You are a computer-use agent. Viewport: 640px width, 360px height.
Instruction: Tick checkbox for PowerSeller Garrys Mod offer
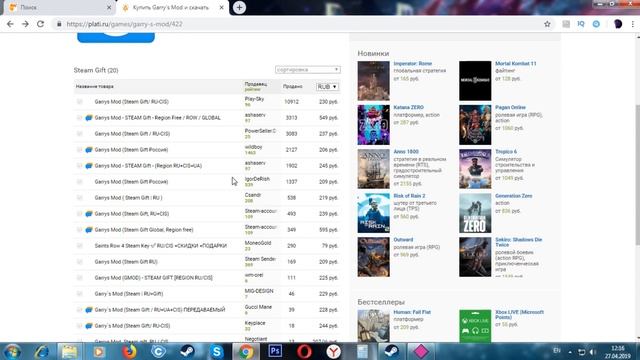[80, 133]
